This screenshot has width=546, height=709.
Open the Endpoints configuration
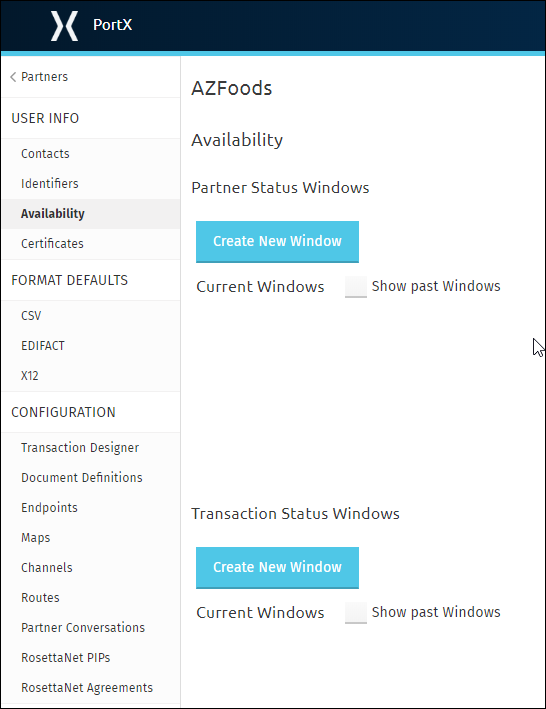(49, 508)
